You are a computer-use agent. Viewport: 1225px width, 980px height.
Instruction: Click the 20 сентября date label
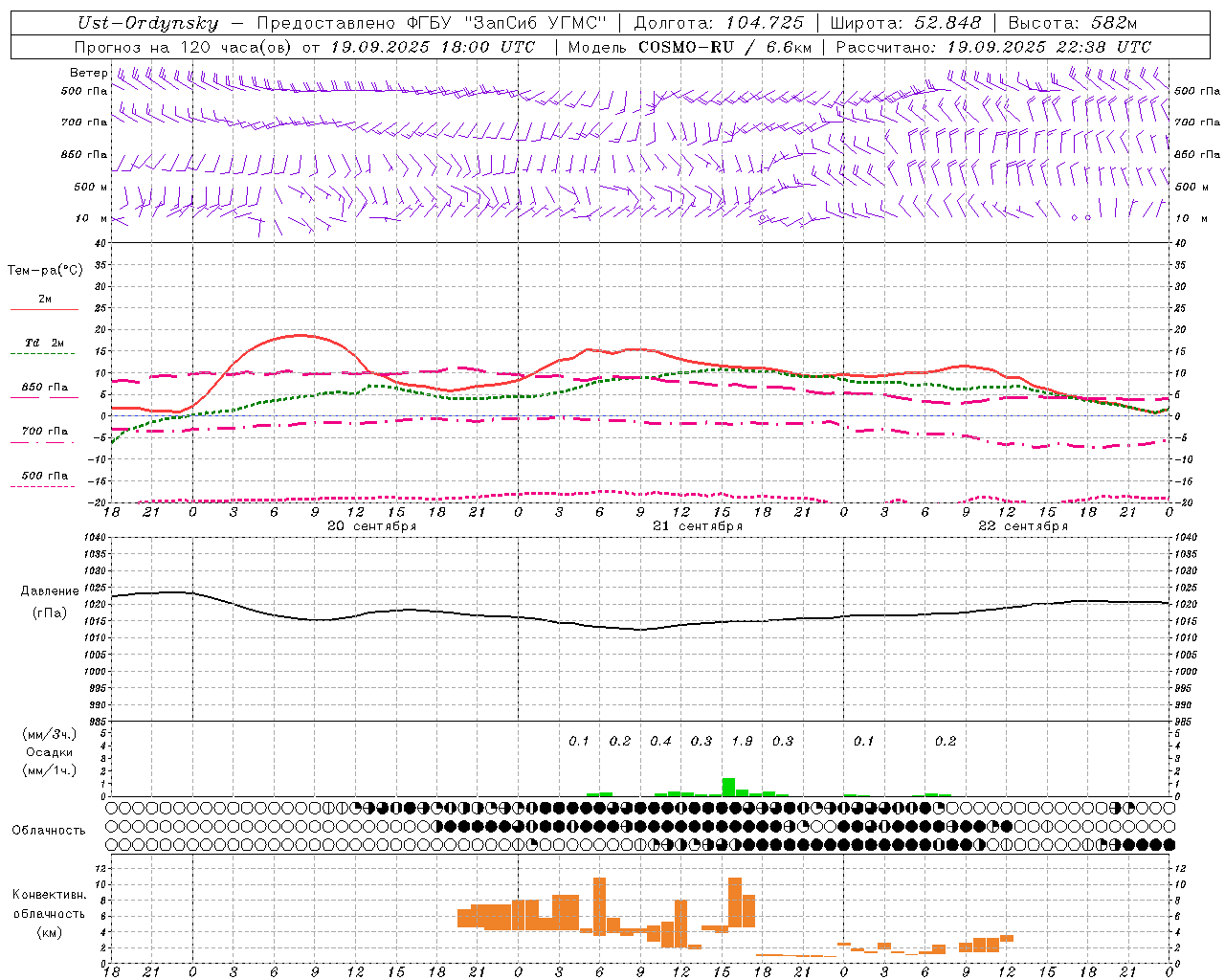[371, 526]
